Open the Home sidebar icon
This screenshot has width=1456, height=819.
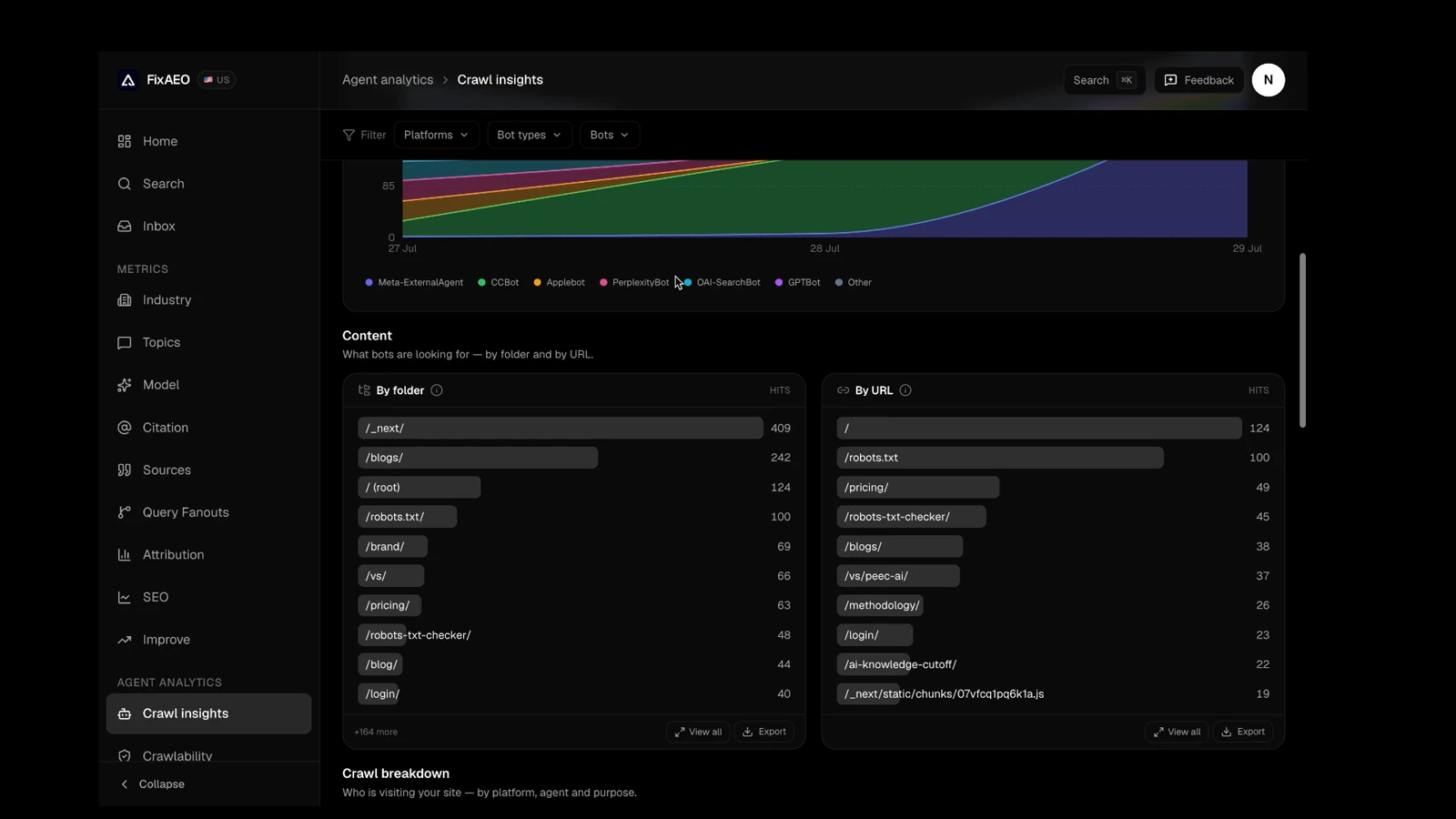[x=125, y=141]
